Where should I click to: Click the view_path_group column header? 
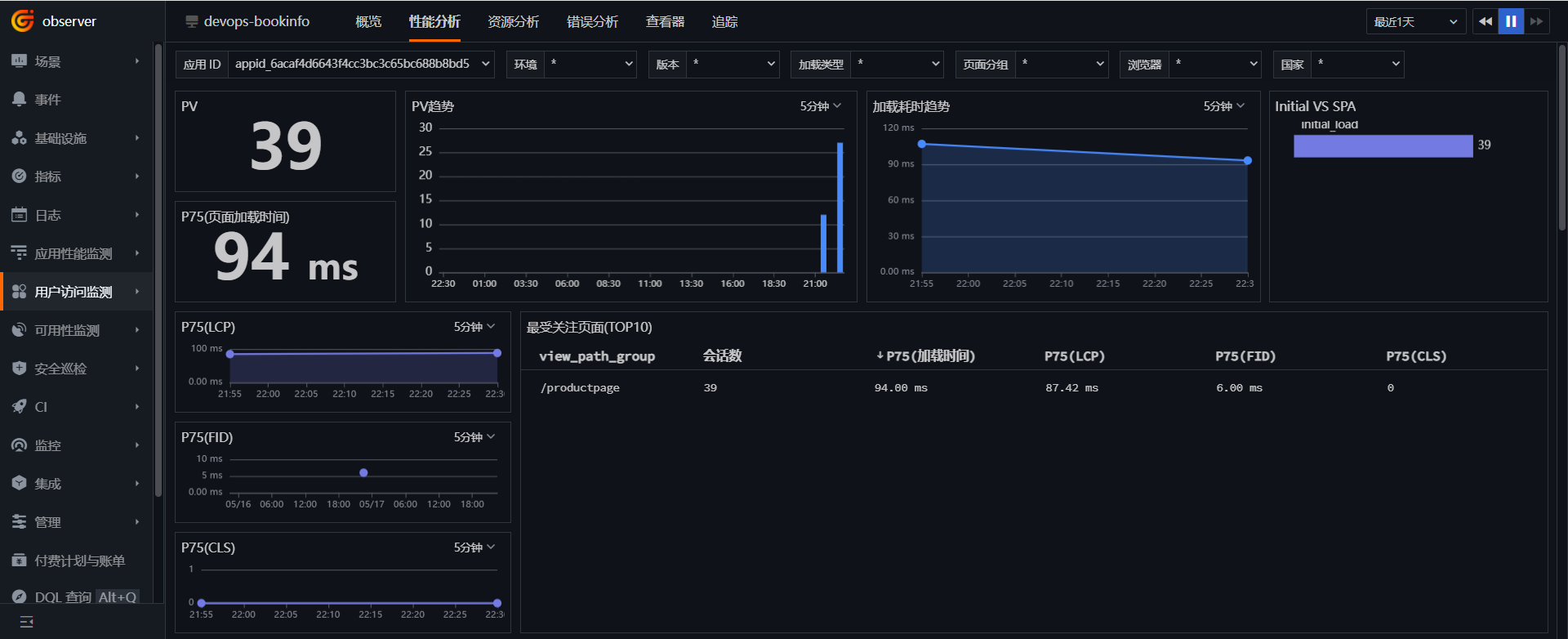click(x=597, y=356)
